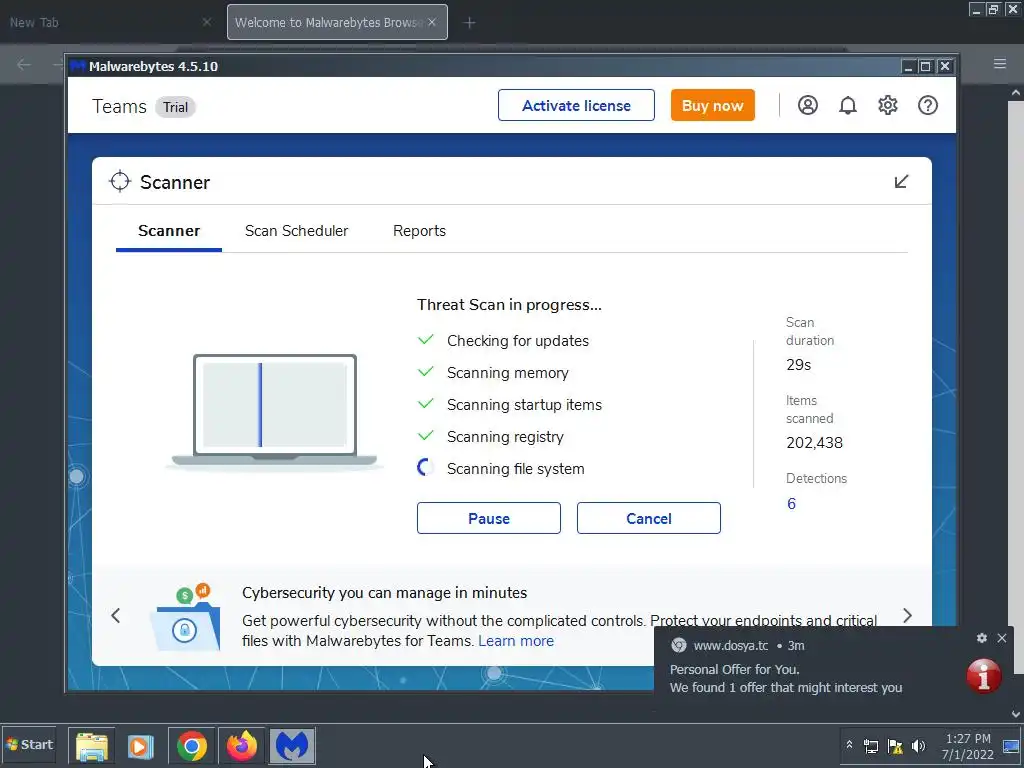
Task: Dismiss the www.dosya.tc notification popup
Action: [1002, 637]
